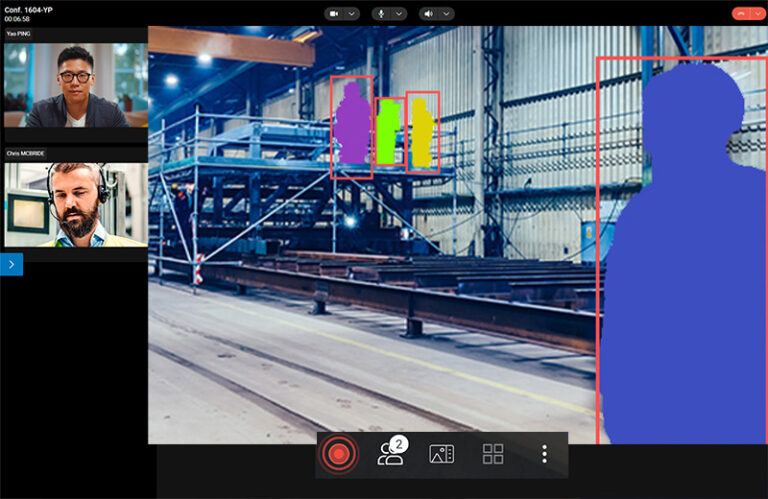The width and height of the screenshot is (768, 499).
Task: Mute the microphone
Action: point(381,14)
